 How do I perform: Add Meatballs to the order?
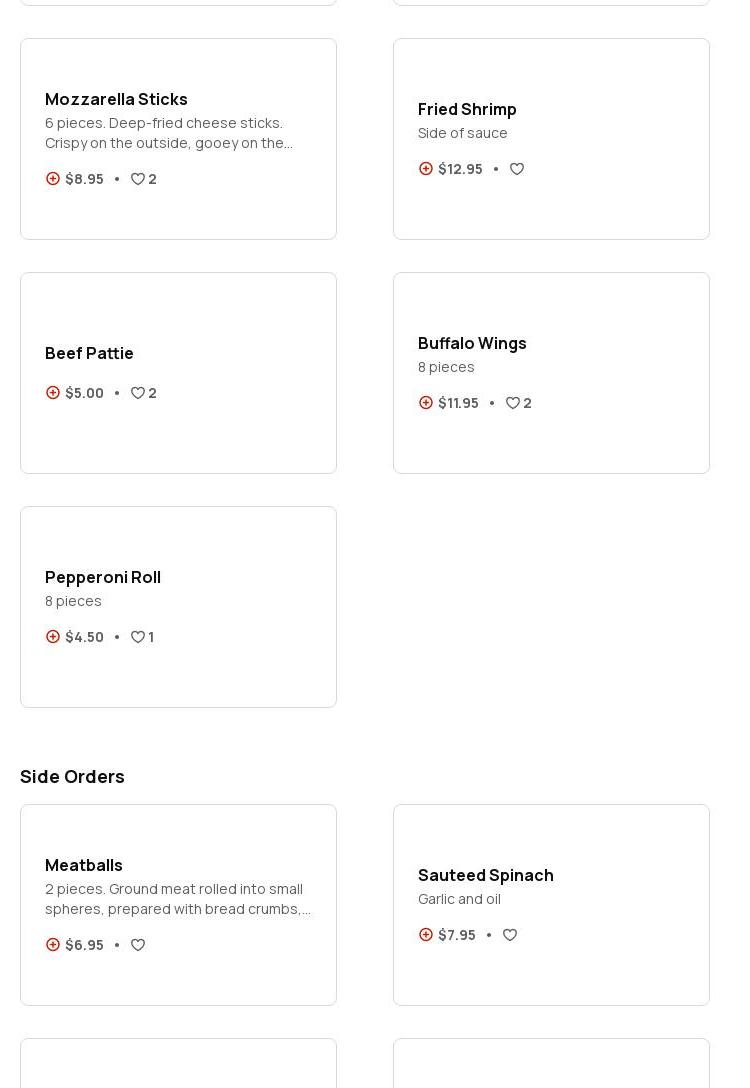pyautogui.click(x=53, y=945)
